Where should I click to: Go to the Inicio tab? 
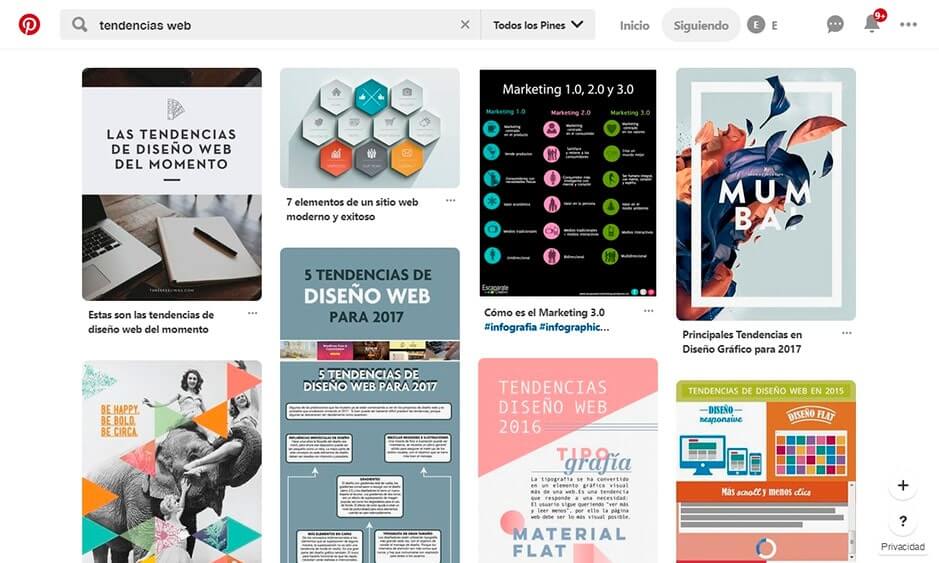click(x=634, y=25)
